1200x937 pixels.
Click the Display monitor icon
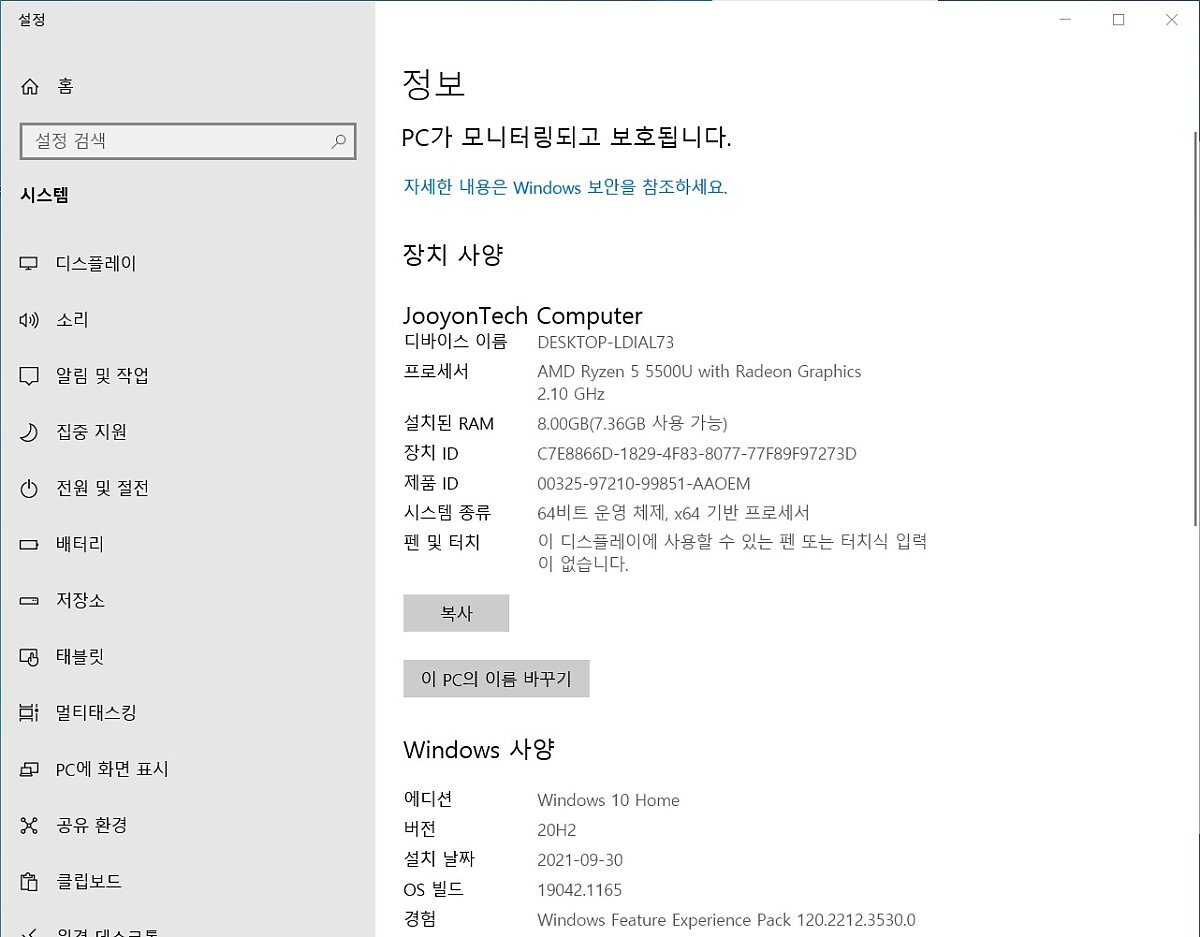29,264
